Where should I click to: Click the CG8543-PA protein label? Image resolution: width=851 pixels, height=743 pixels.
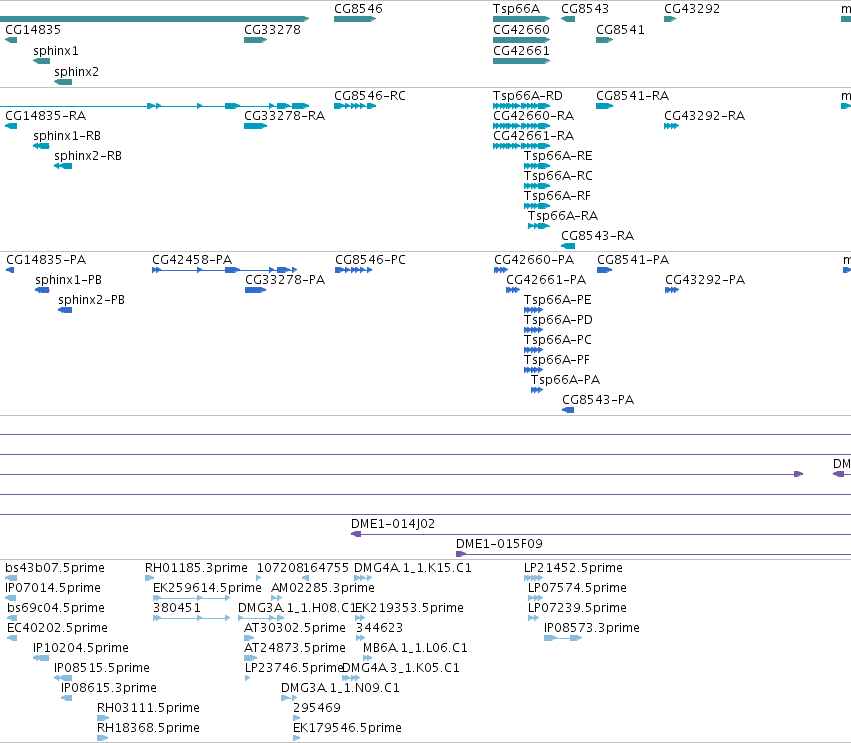[598, 400]
